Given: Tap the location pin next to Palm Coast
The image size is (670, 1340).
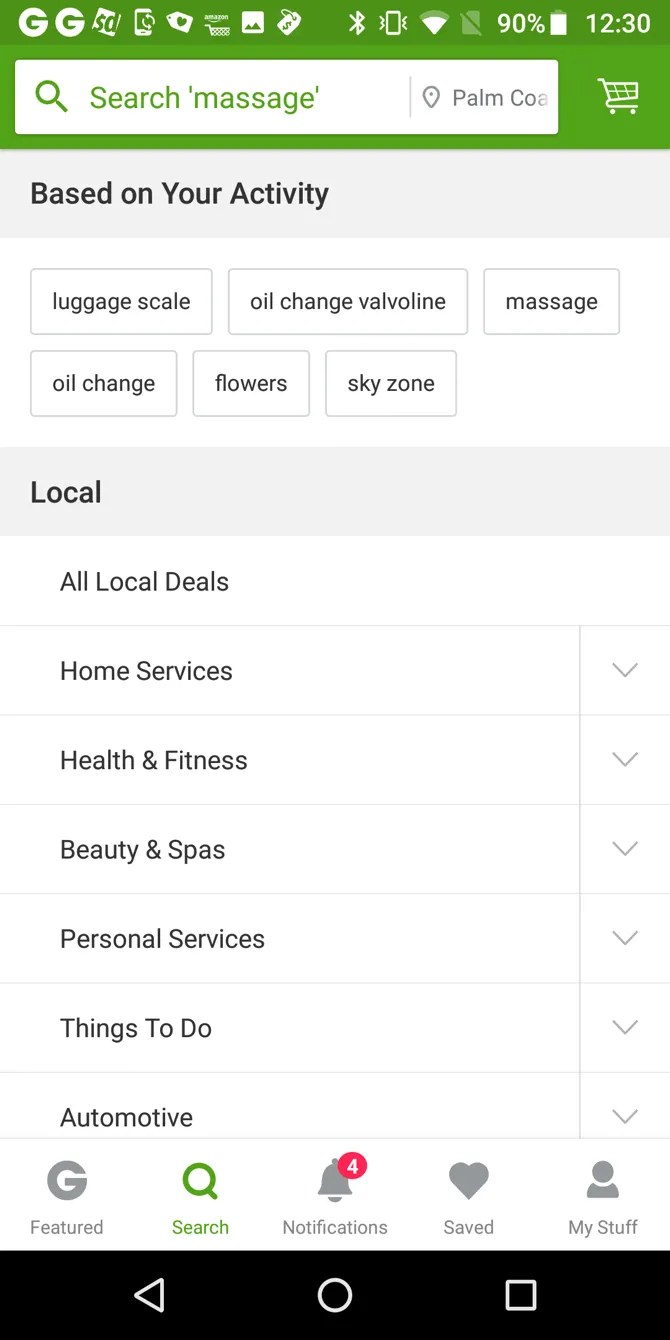Looking at the screenshot, I should pos(432,97).
